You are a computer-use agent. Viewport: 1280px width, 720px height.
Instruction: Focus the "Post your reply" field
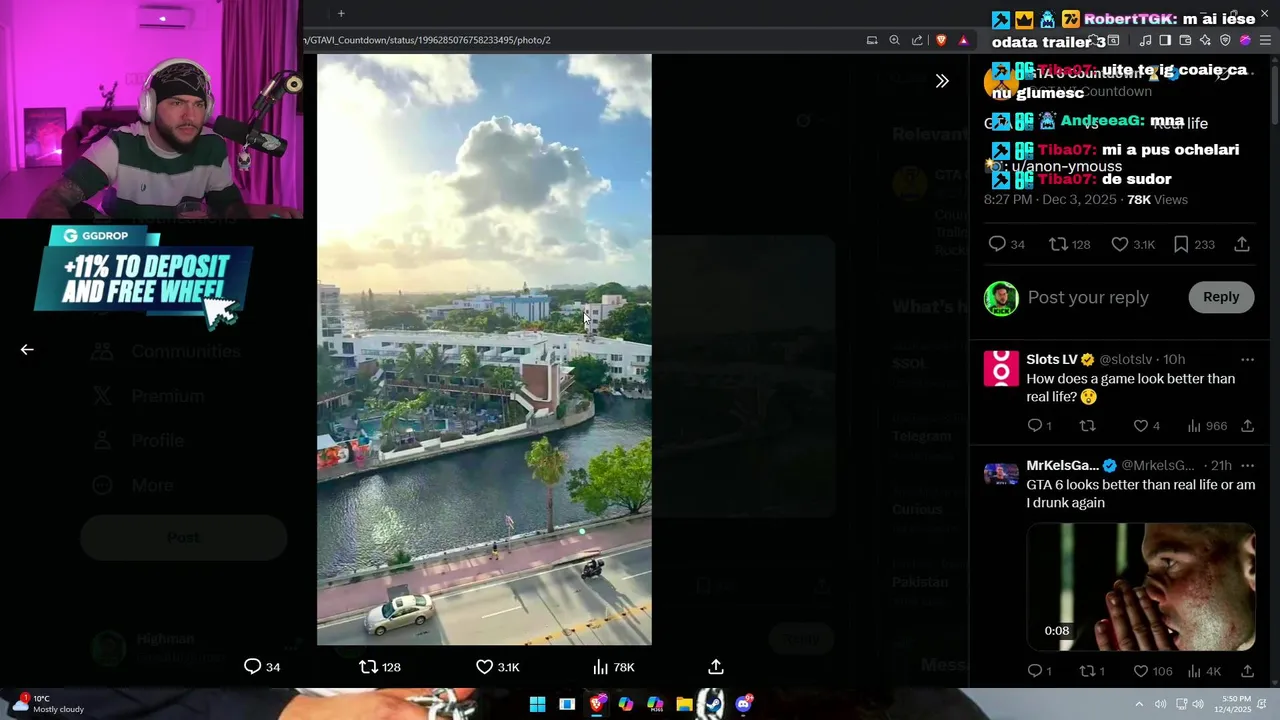coord(1088,297)
